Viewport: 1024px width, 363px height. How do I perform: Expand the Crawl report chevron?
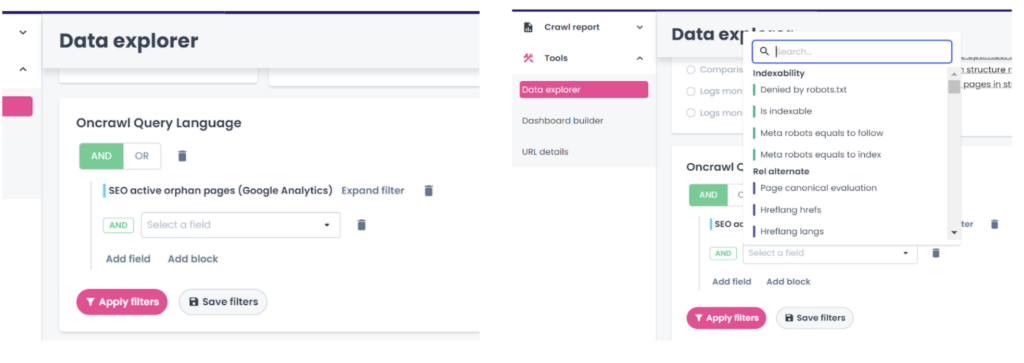pyautogui.click(x=640, y=27)
